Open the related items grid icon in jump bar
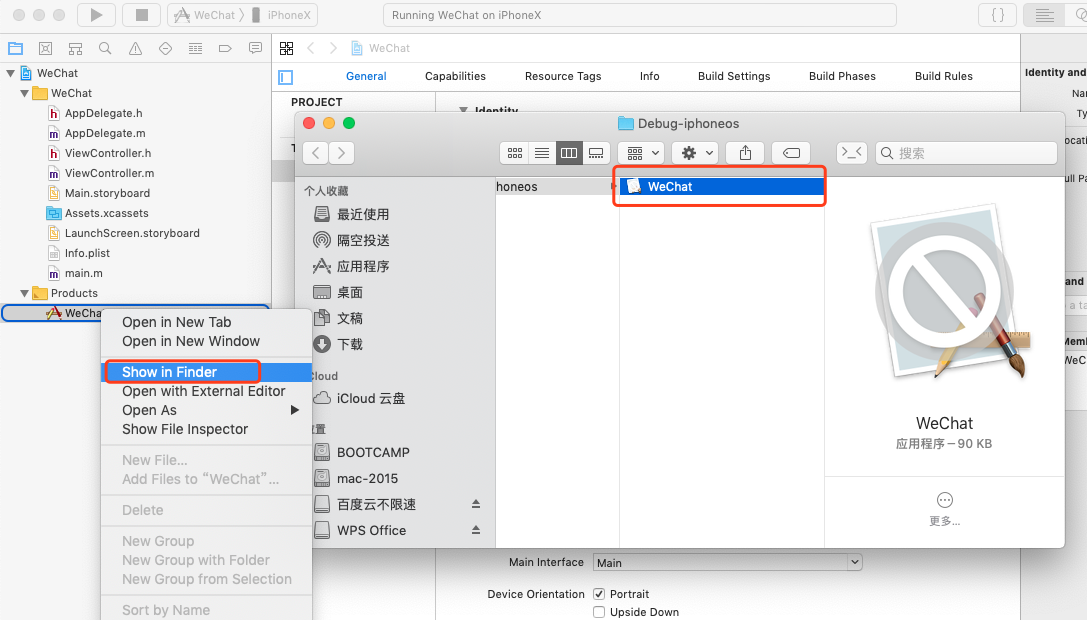This screenshot has width=1087, height=620. pos(286,48)
